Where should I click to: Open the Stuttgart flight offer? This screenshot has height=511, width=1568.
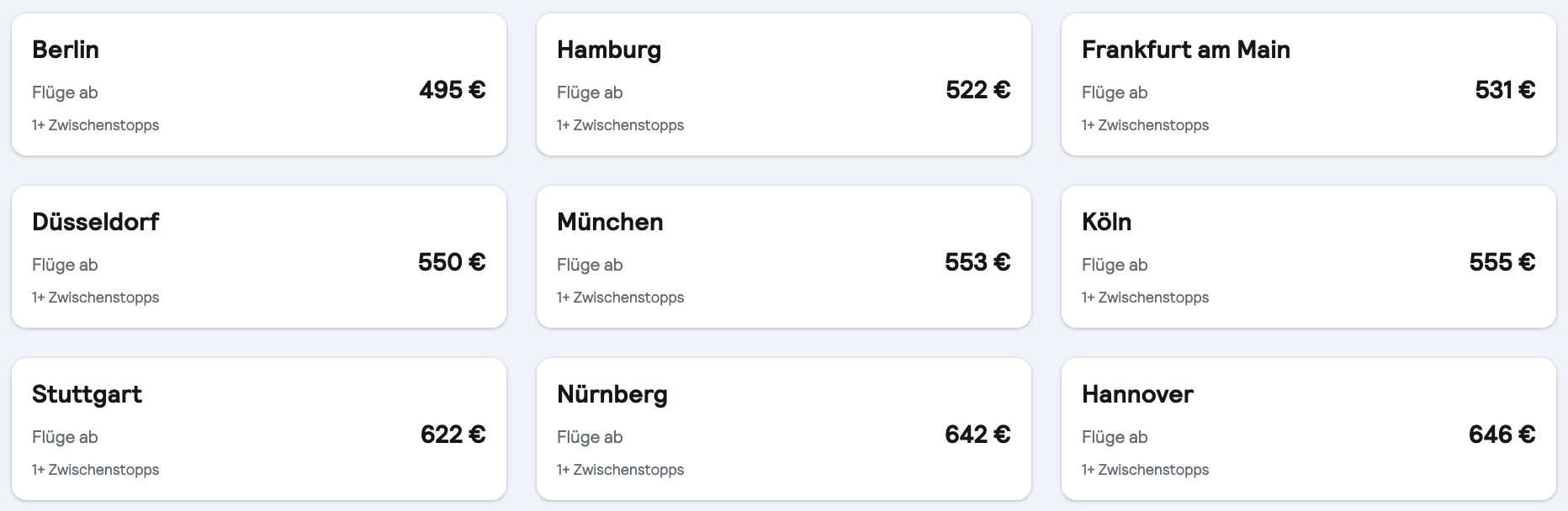[258, 429]
